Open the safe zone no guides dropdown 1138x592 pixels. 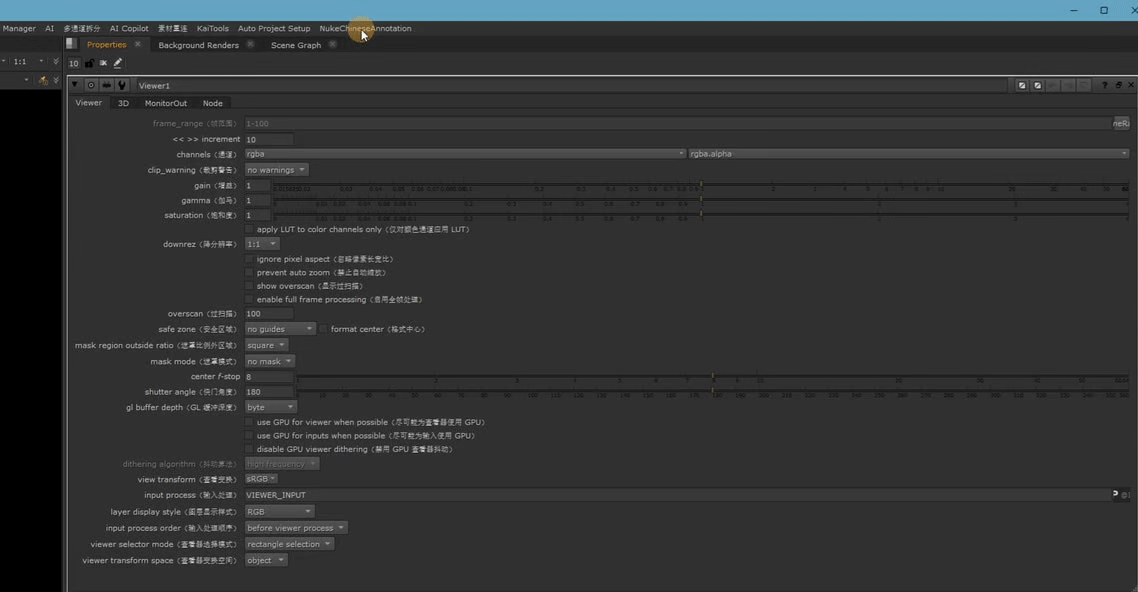point(279,329)
